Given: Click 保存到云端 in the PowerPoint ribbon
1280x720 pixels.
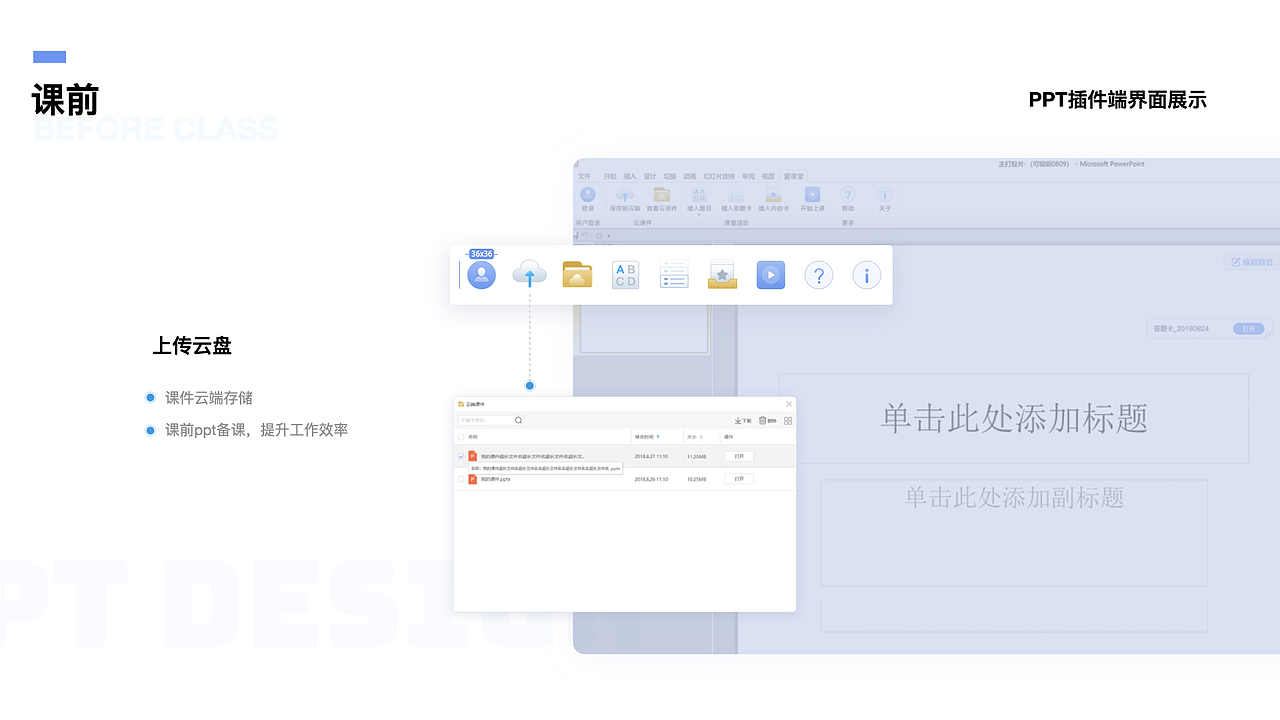Looking at the screenshot, I should point(625,200).
